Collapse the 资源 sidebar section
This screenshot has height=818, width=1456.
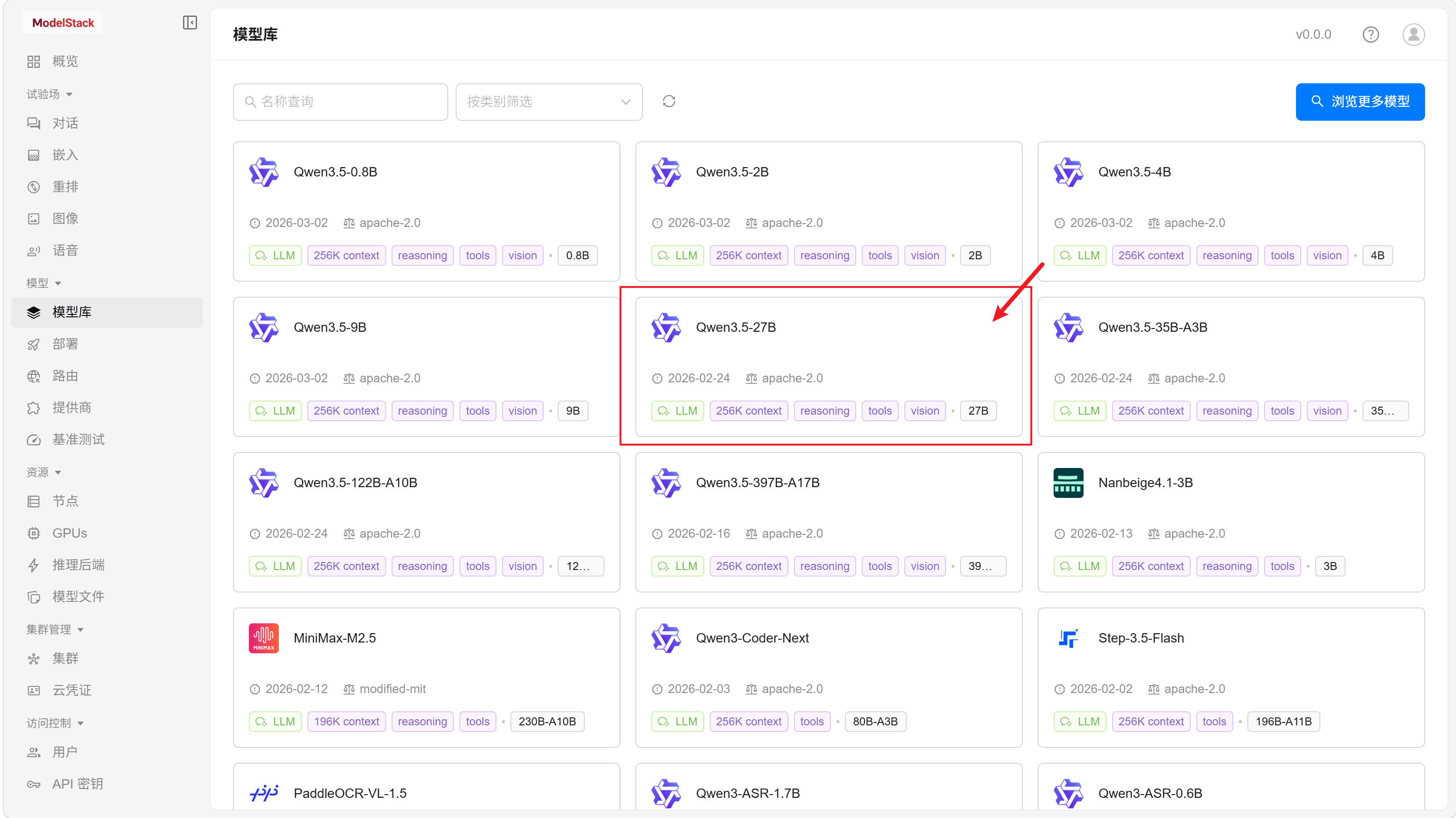[x=44, y=472]
